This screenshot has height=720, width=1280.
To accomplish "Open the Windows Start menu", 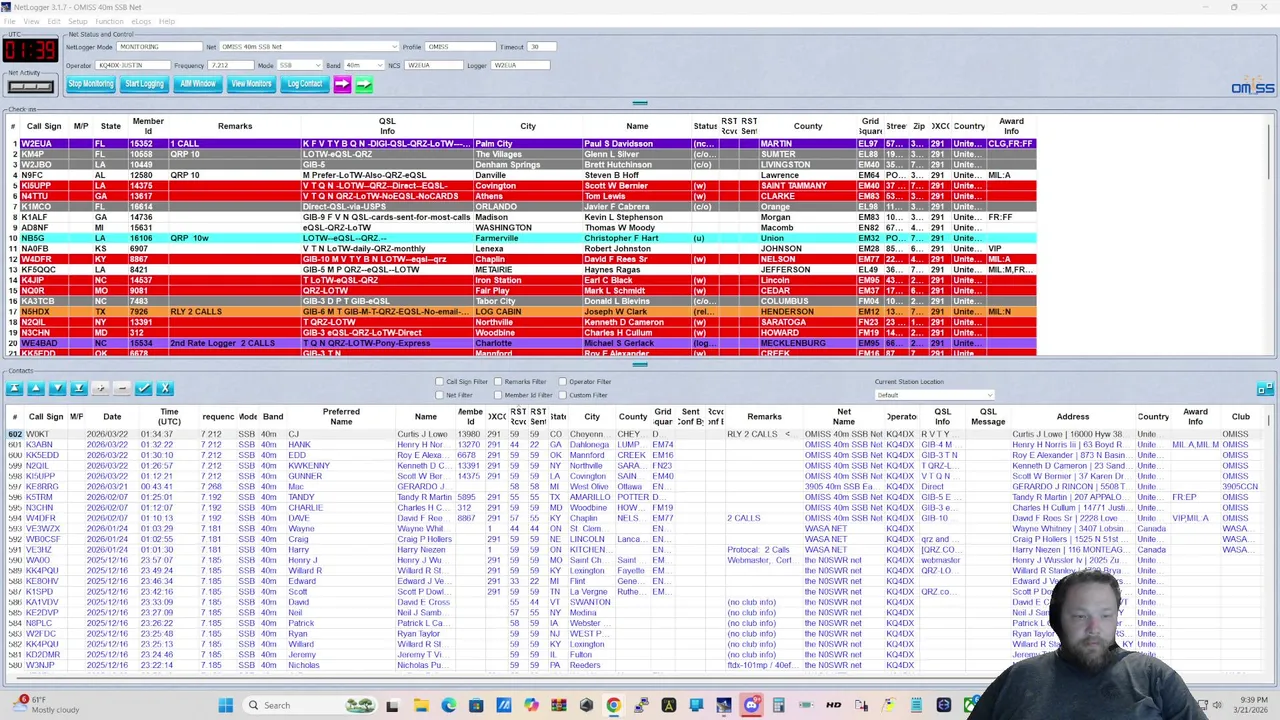I will pyautogui.click(x=226, y=705).
